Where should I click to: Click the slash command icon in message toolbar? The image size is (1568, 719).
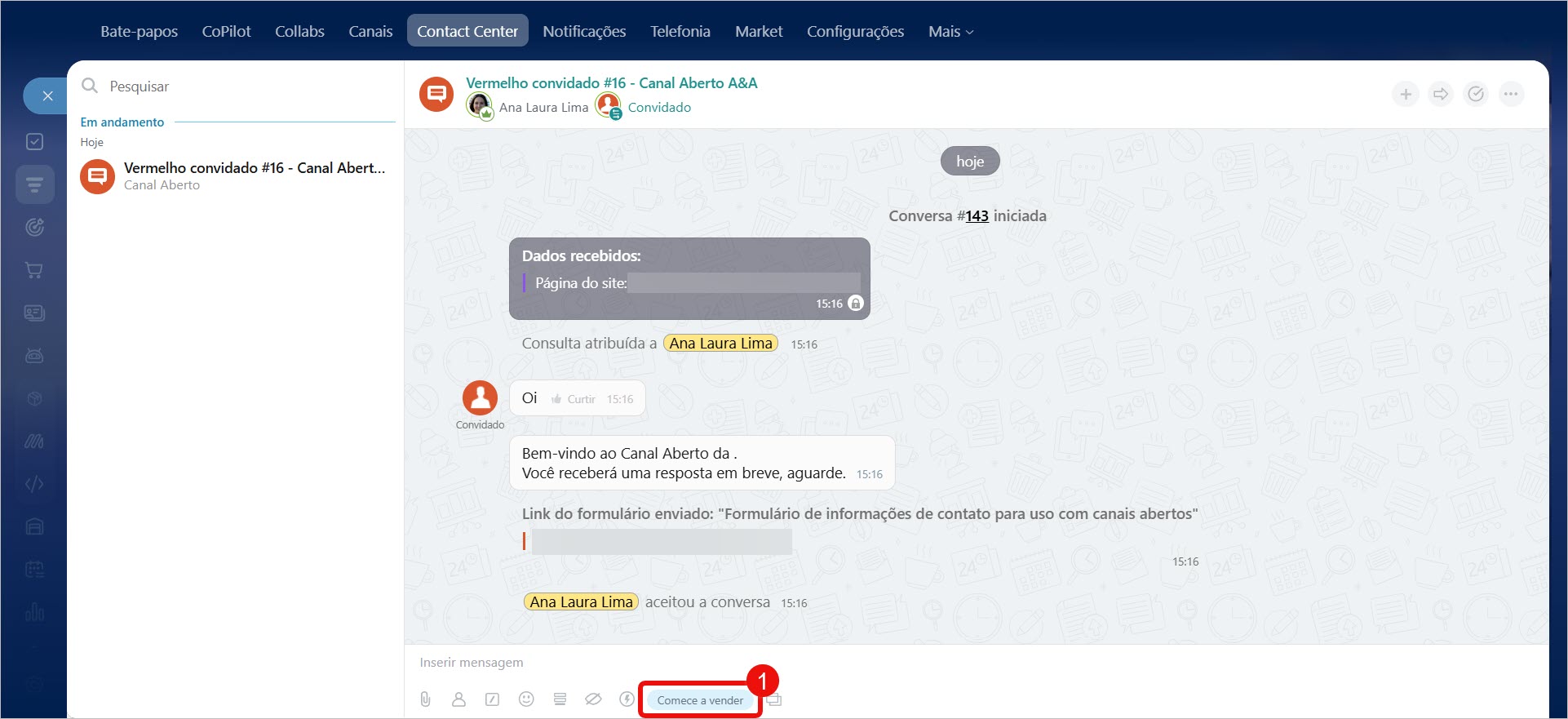492,699
